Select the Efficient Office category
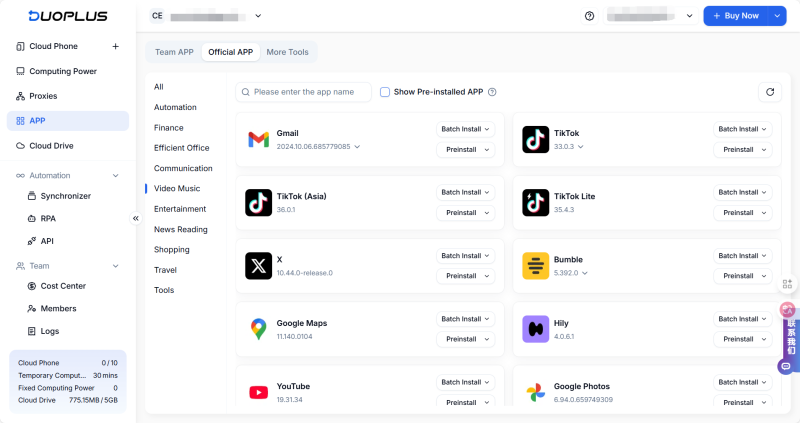 [182, 148]
